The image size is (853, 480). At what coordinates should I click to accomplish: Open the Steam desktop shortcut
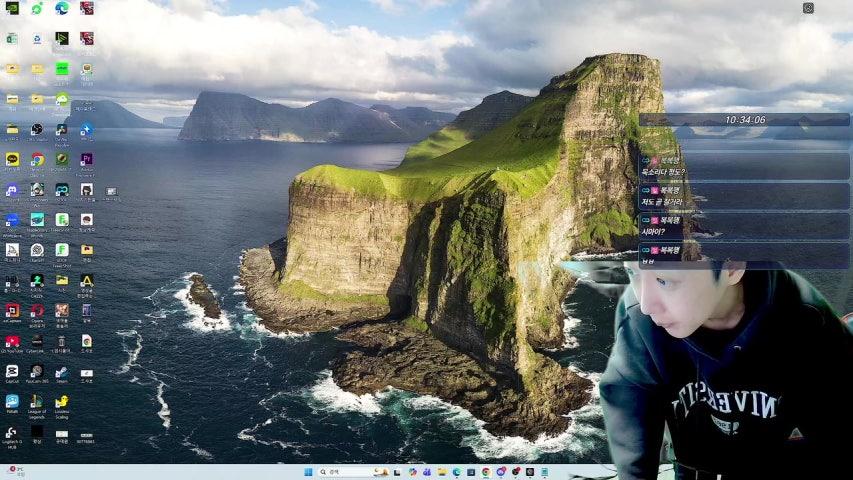62,372
